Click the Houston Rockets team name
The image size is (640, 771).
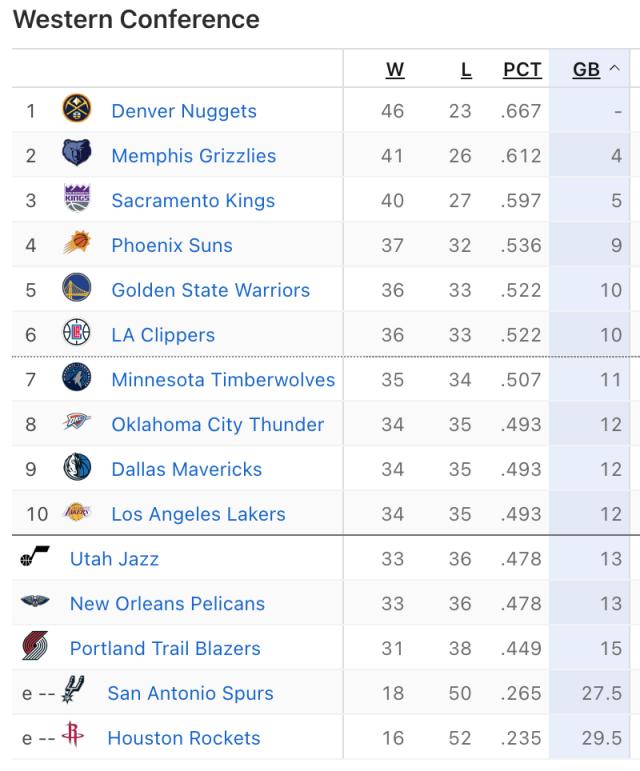pyautogui.click(x=183, y=738)
